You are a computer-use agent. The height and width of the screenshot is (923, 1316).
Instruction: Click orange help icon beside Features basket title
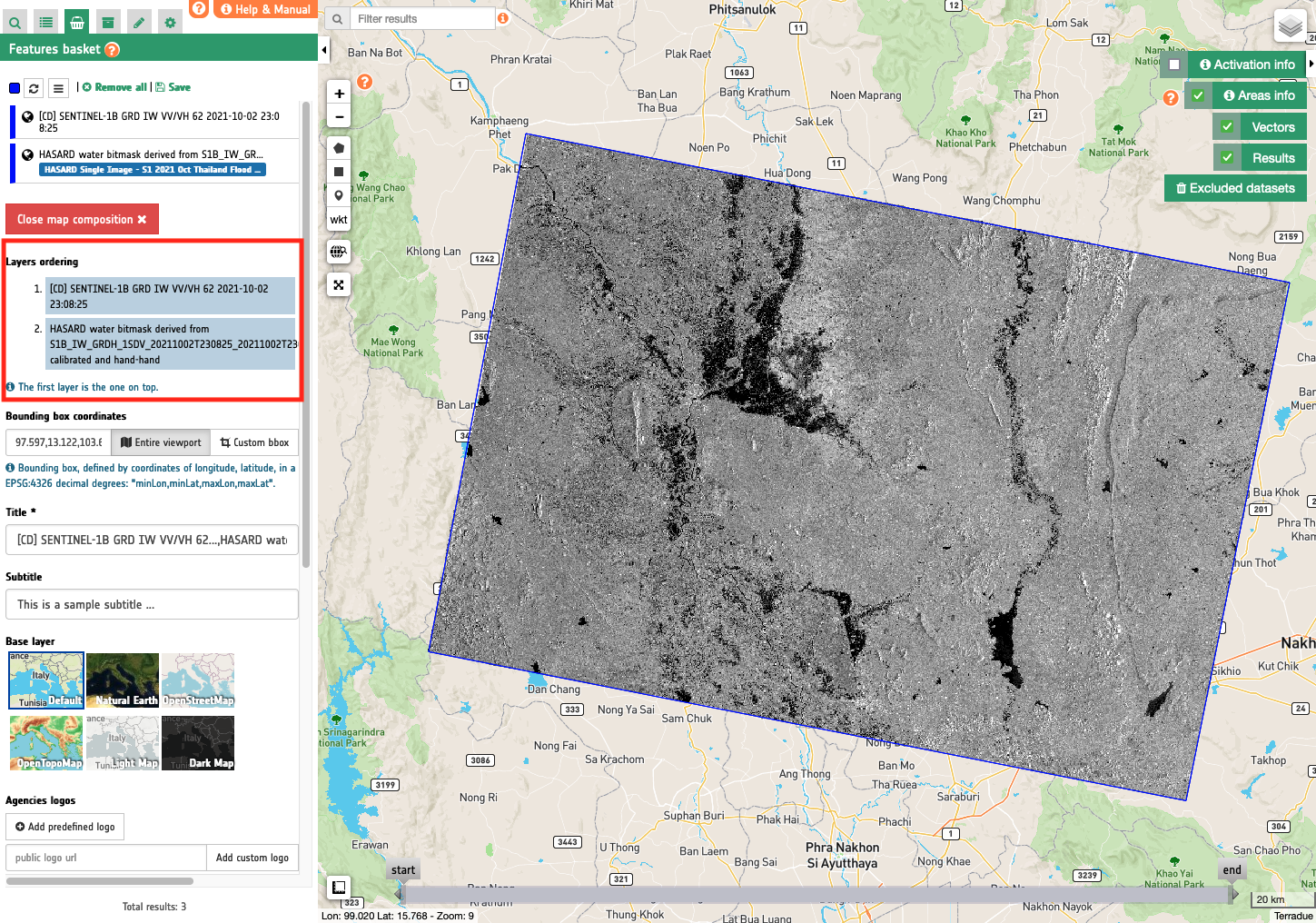112,50
